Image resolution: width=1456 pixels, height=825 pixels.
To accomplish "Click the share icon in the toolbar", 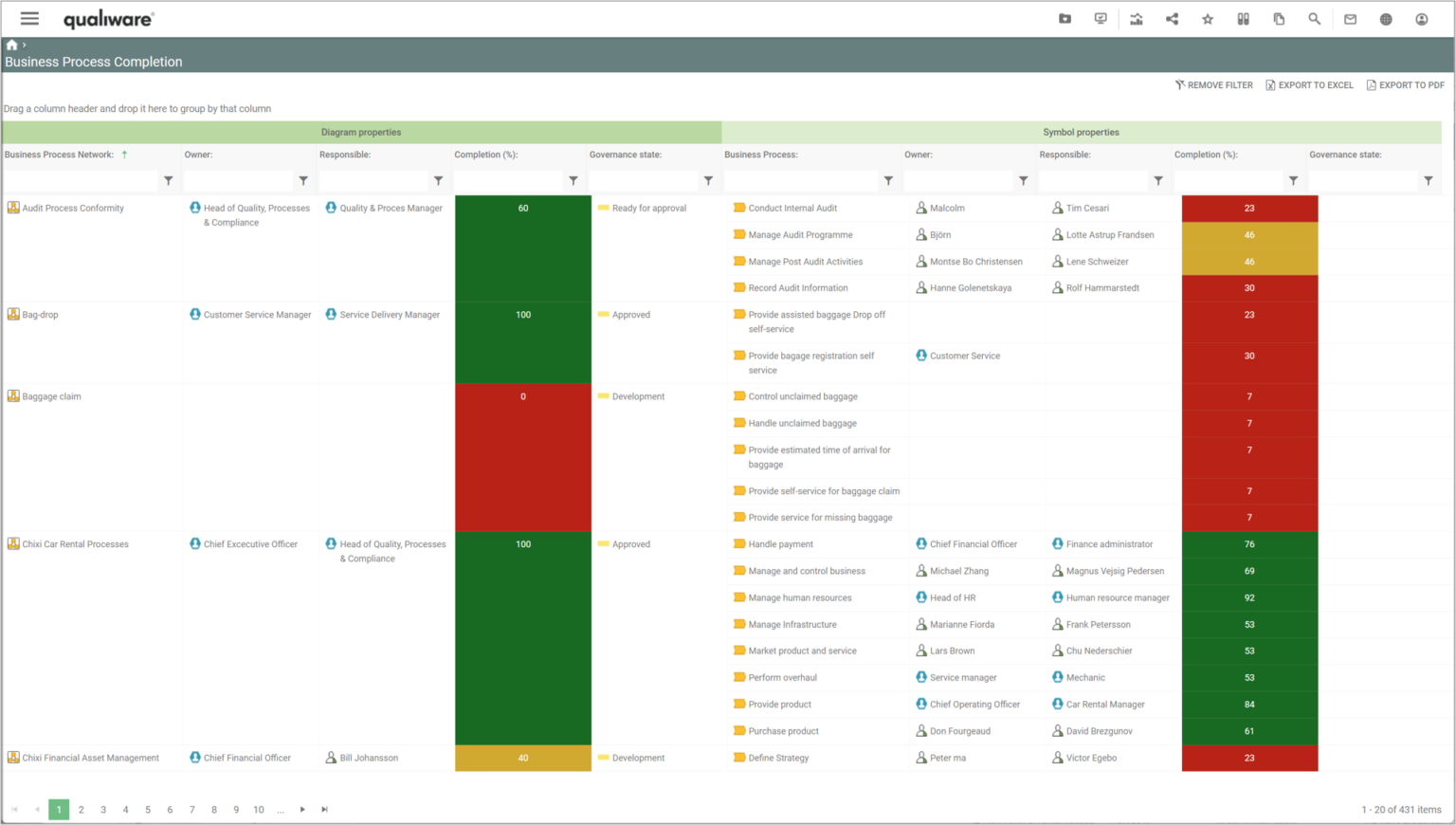I will (1172, 18).
